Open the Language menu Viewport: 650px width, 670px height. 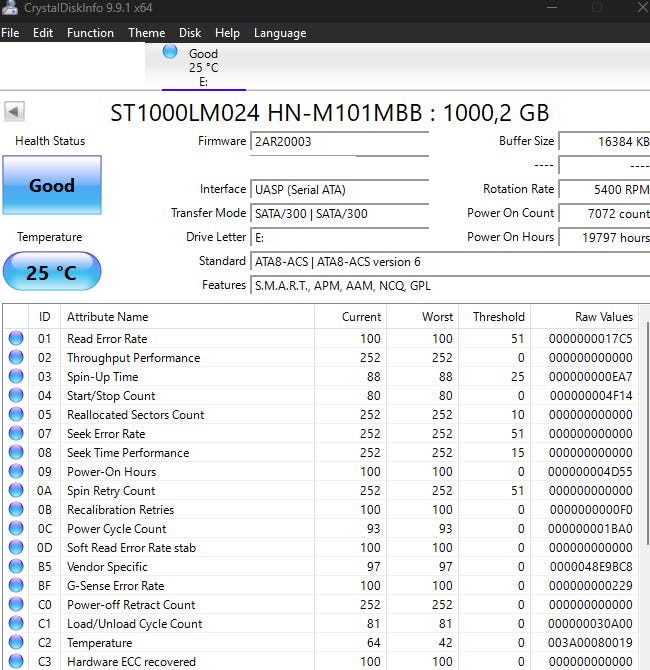(x=280, y=33)
